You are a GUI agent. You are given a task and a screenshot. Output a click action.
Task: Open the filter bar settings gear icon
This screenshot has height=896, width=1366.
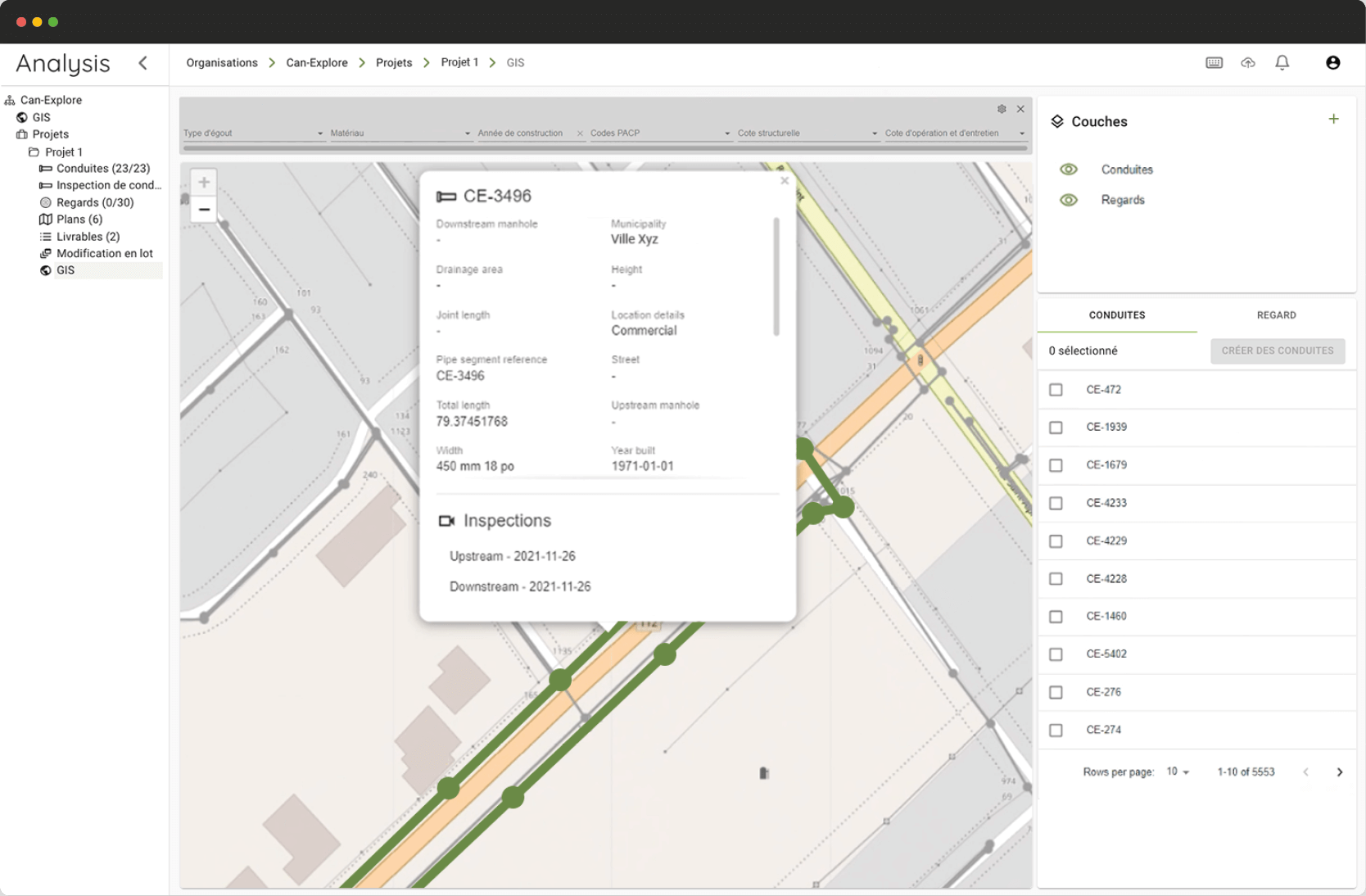[1001, 108]
